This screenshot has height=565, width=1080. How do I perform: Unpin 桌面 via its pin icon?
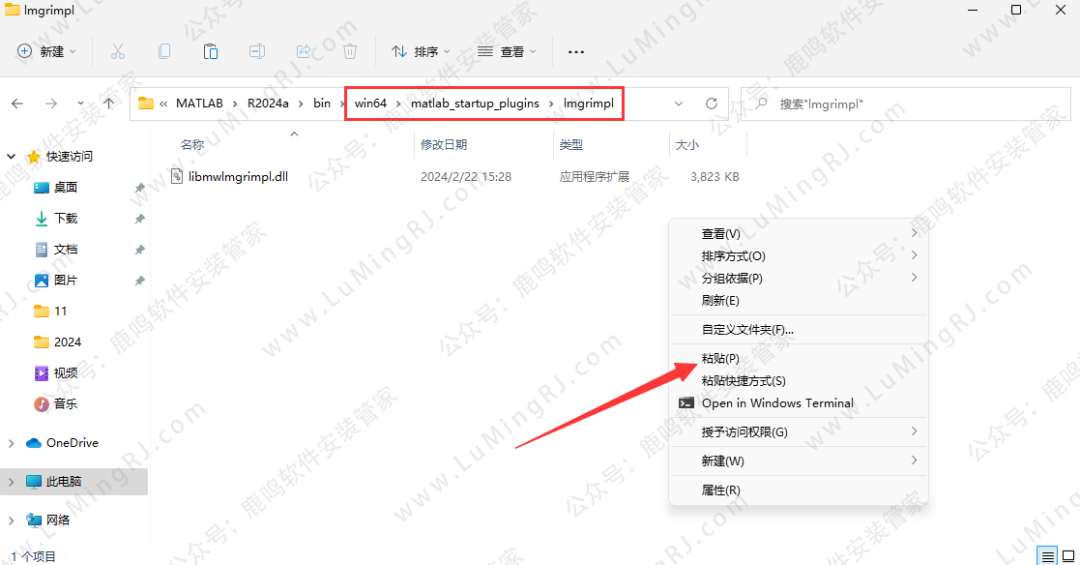coord(139,188)
